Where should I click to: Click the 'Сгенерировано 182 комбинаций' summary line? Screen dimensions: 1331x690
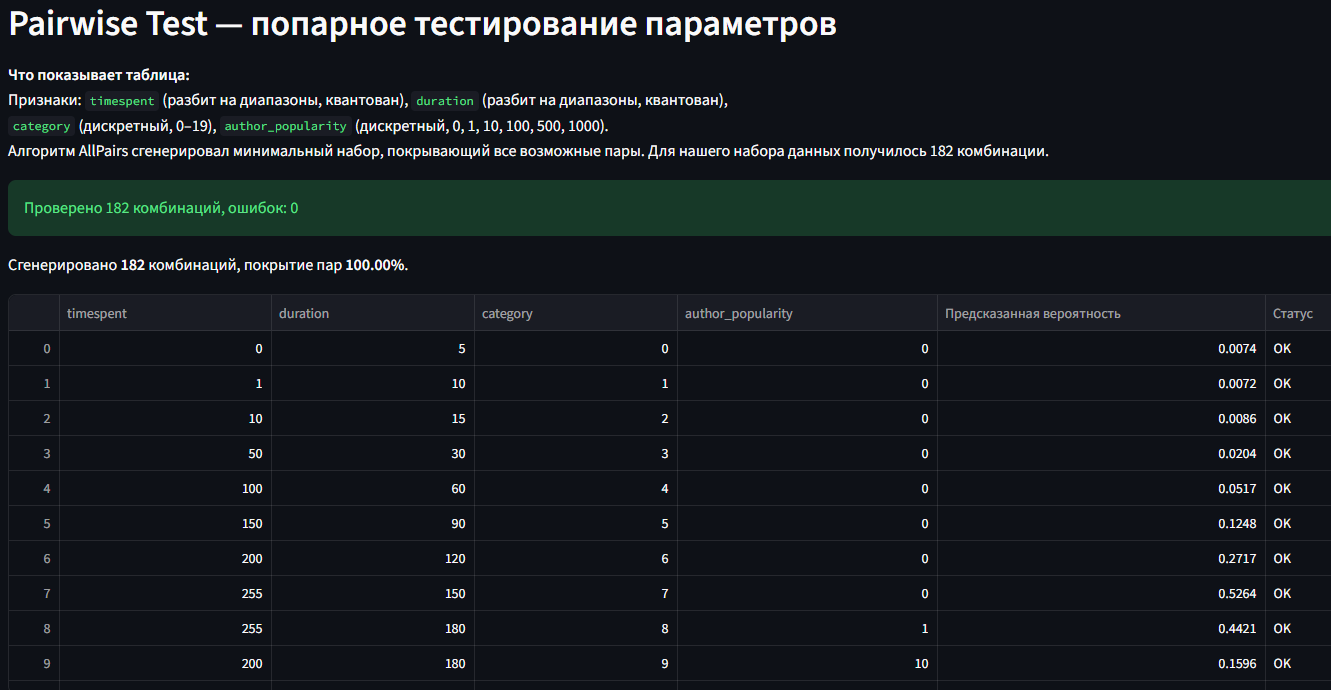point(208,265)
